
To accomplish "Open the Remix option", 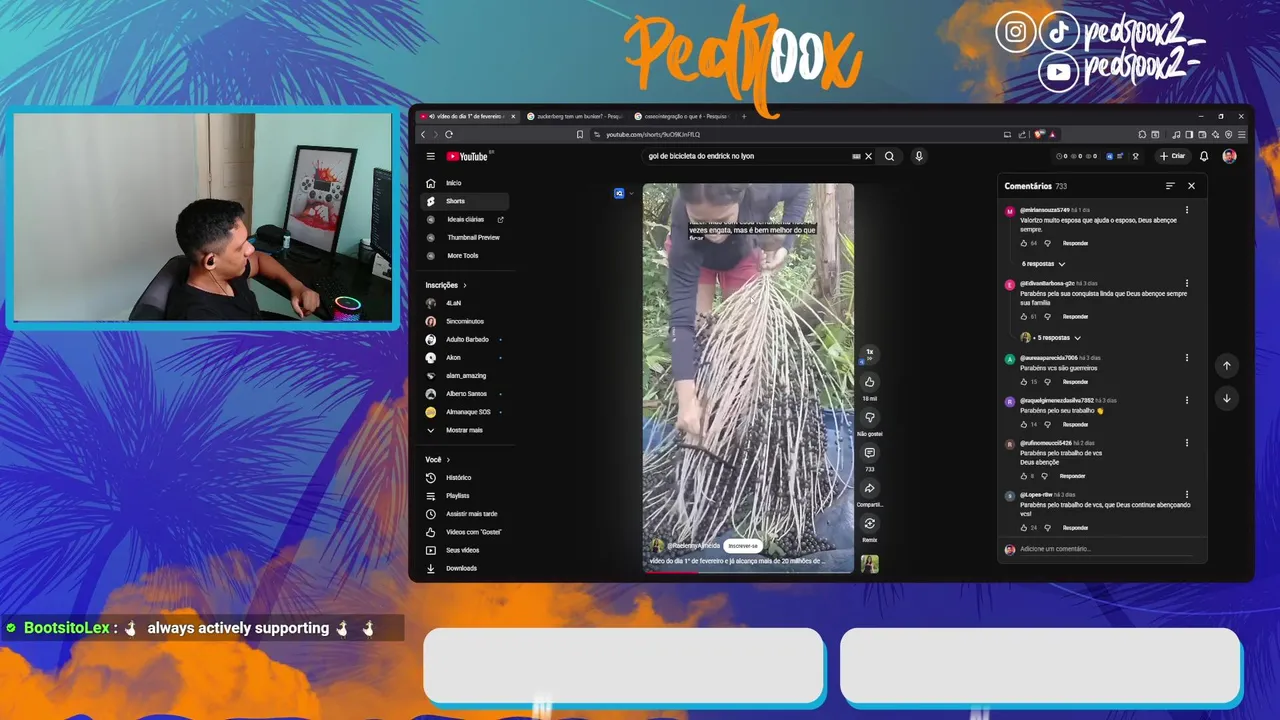I will 869,524.
